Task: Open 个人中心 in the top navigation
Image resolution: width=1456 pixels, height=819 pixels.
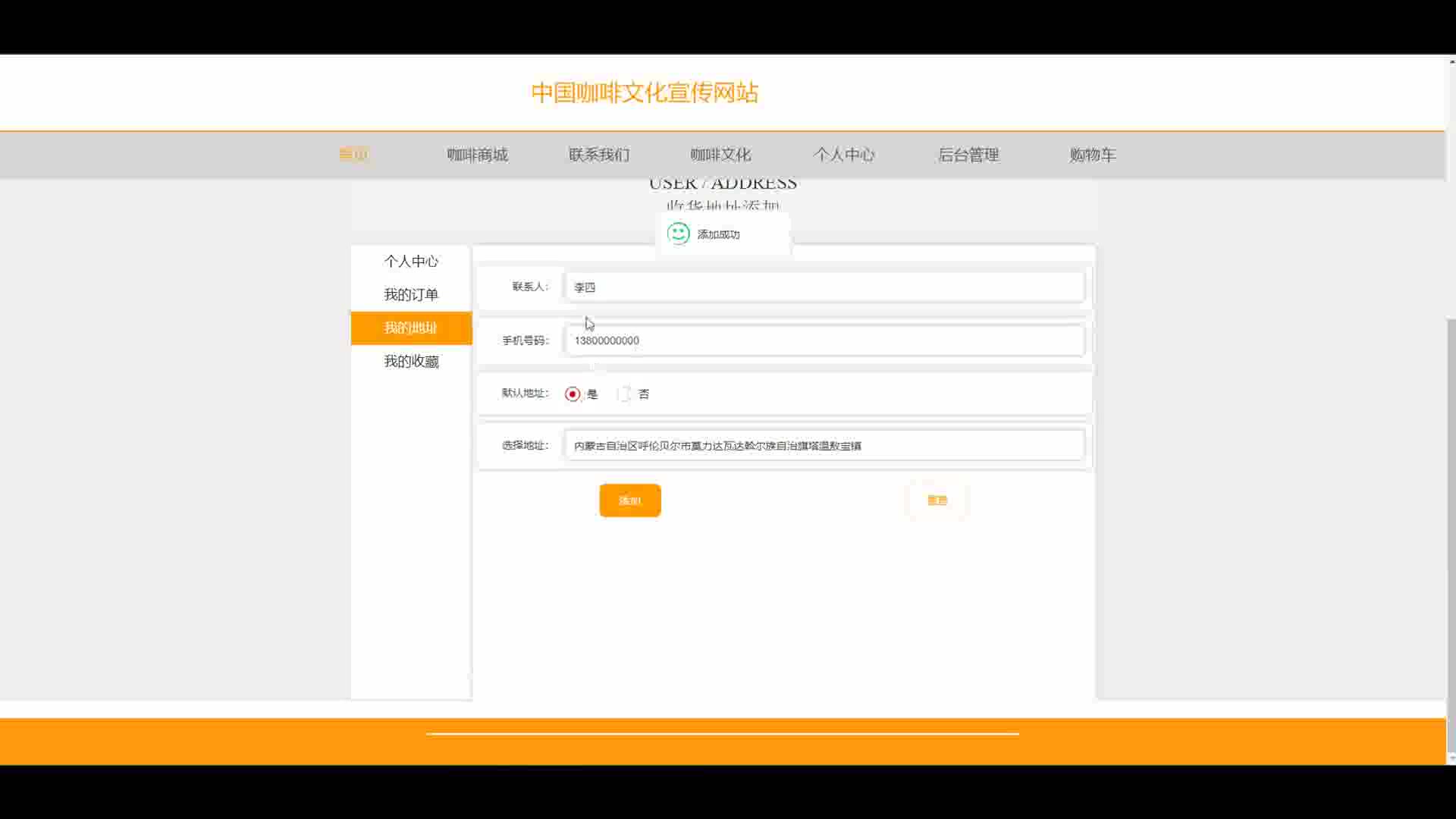Action: tap(844, 155)
